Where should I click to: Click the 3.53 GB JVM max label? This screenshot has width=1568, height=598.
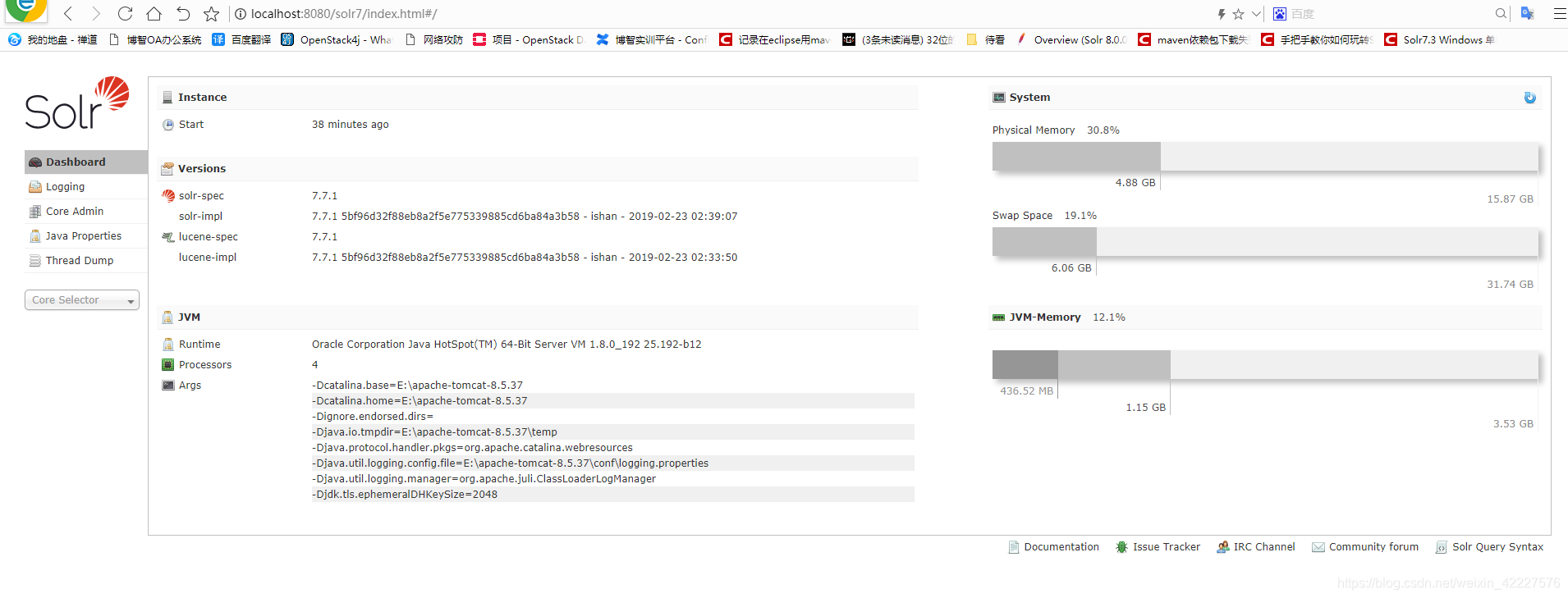coord(1513,424)
